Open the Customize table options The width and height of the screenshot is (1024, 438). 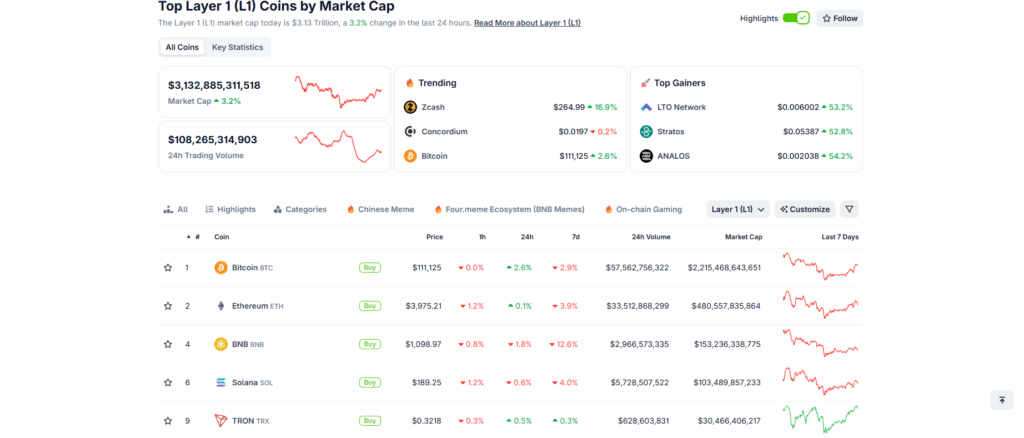(804, 209)
